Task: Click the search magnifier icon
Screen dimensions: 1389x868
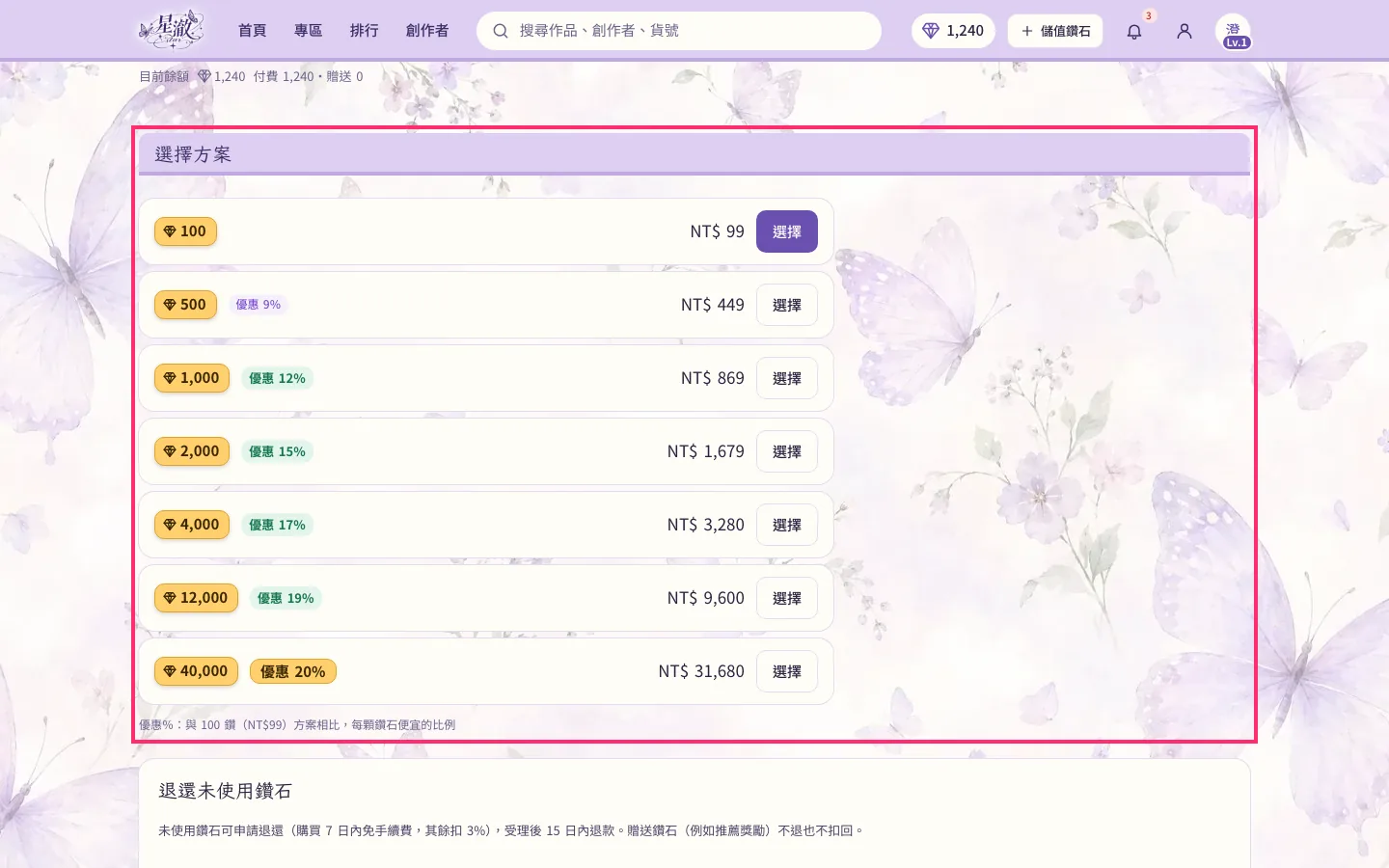Action: (x=501, y=31)
